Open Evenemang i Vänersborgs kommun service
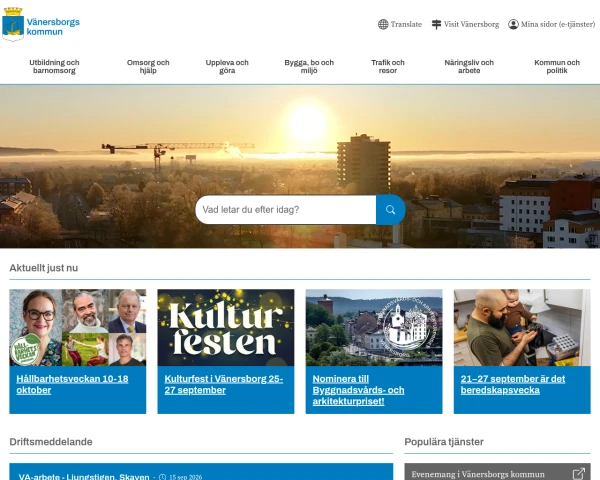Image resolution: width=600 pixels, height=480 pixels. pyautogui.click(x=478, y=474)
